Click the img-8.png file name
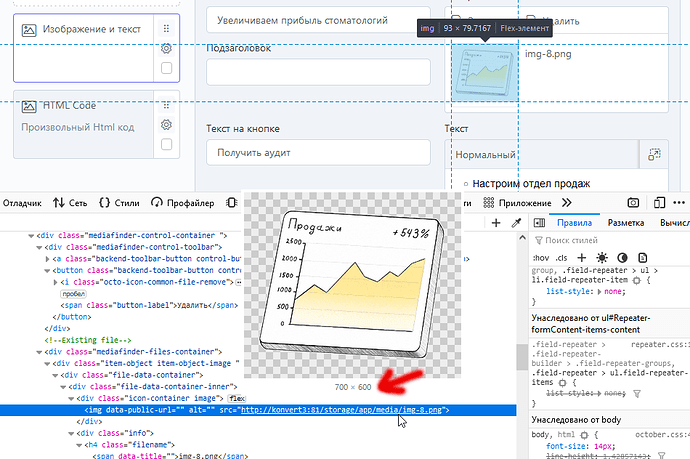 pyautogui.click(x=548, y=54)
